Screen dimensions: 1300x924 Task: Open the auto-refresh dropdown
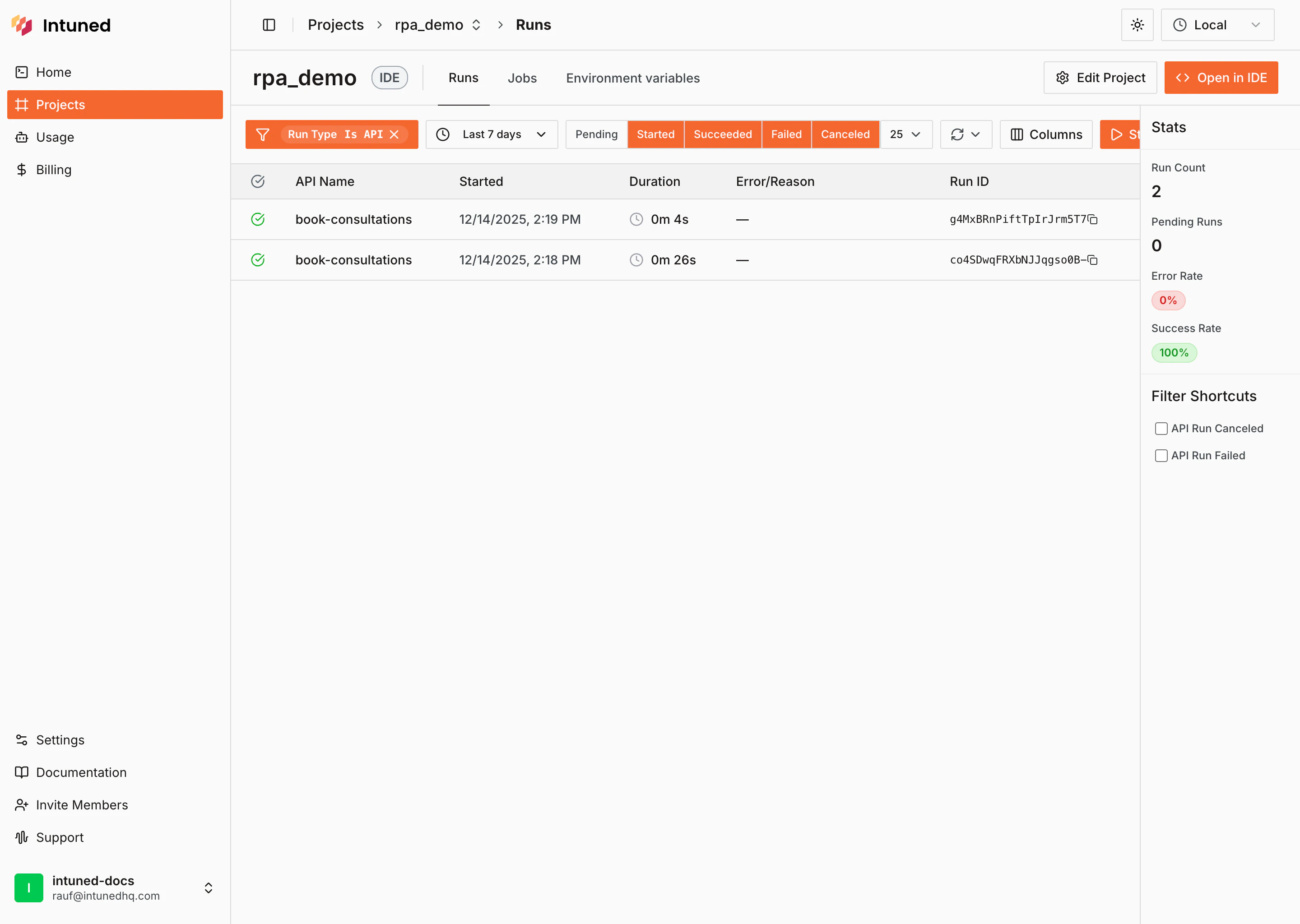click(x=966, y=134)
